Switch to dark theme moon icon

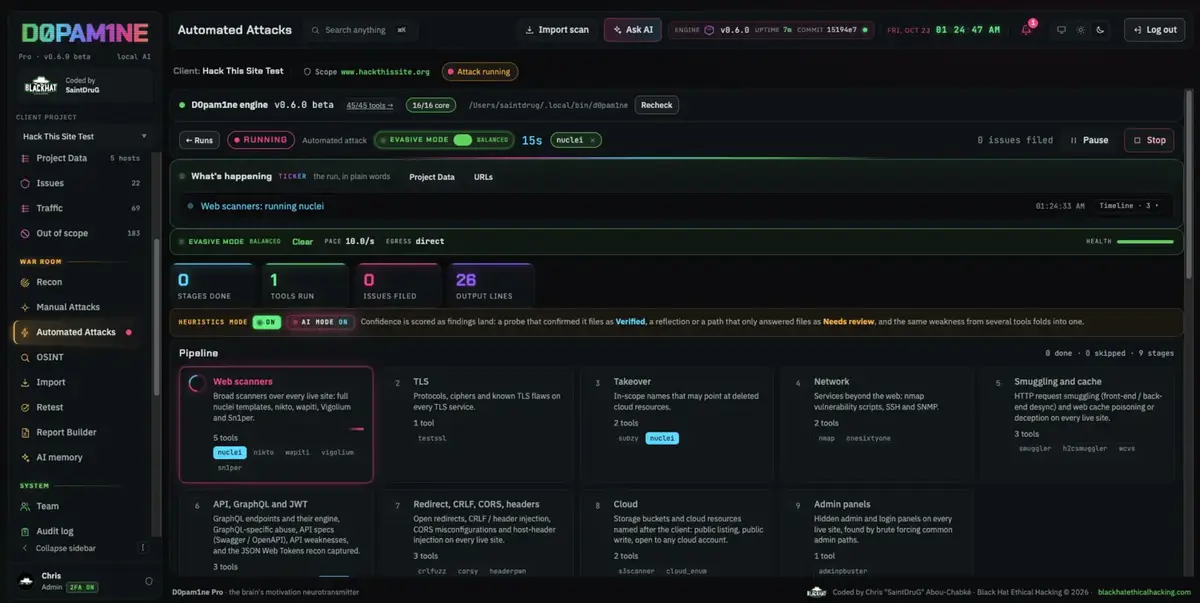(1100, 30)
